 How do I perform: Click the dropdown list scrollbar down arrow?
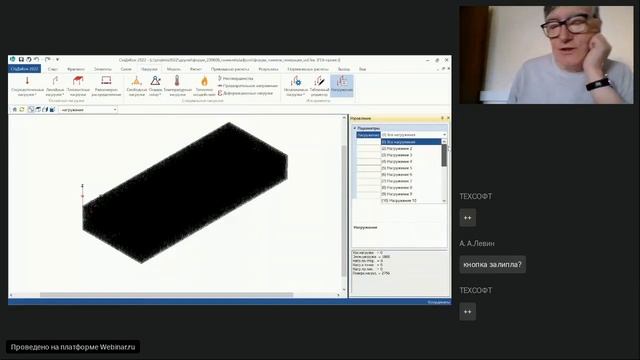pyautogui.click(x=444, y=201)
